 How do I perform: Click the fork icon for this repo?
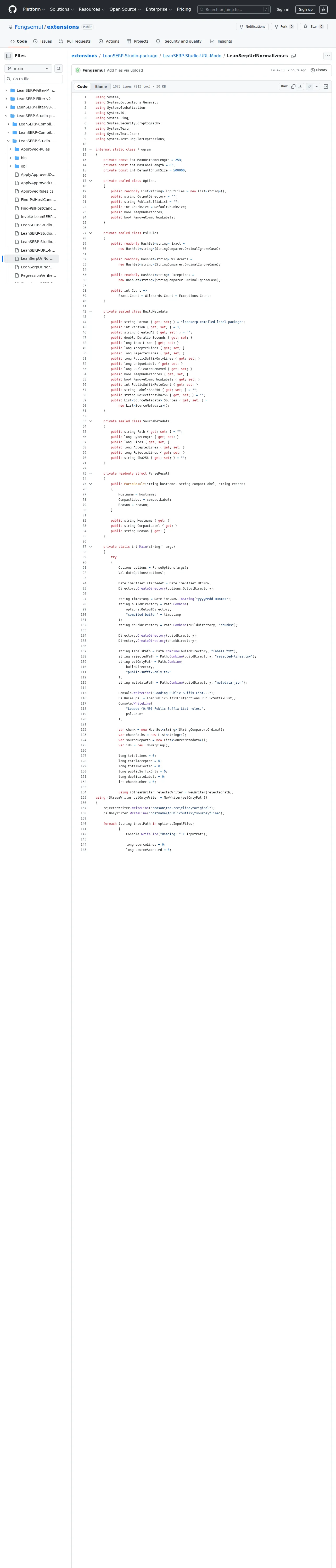[x=276, y=27]
